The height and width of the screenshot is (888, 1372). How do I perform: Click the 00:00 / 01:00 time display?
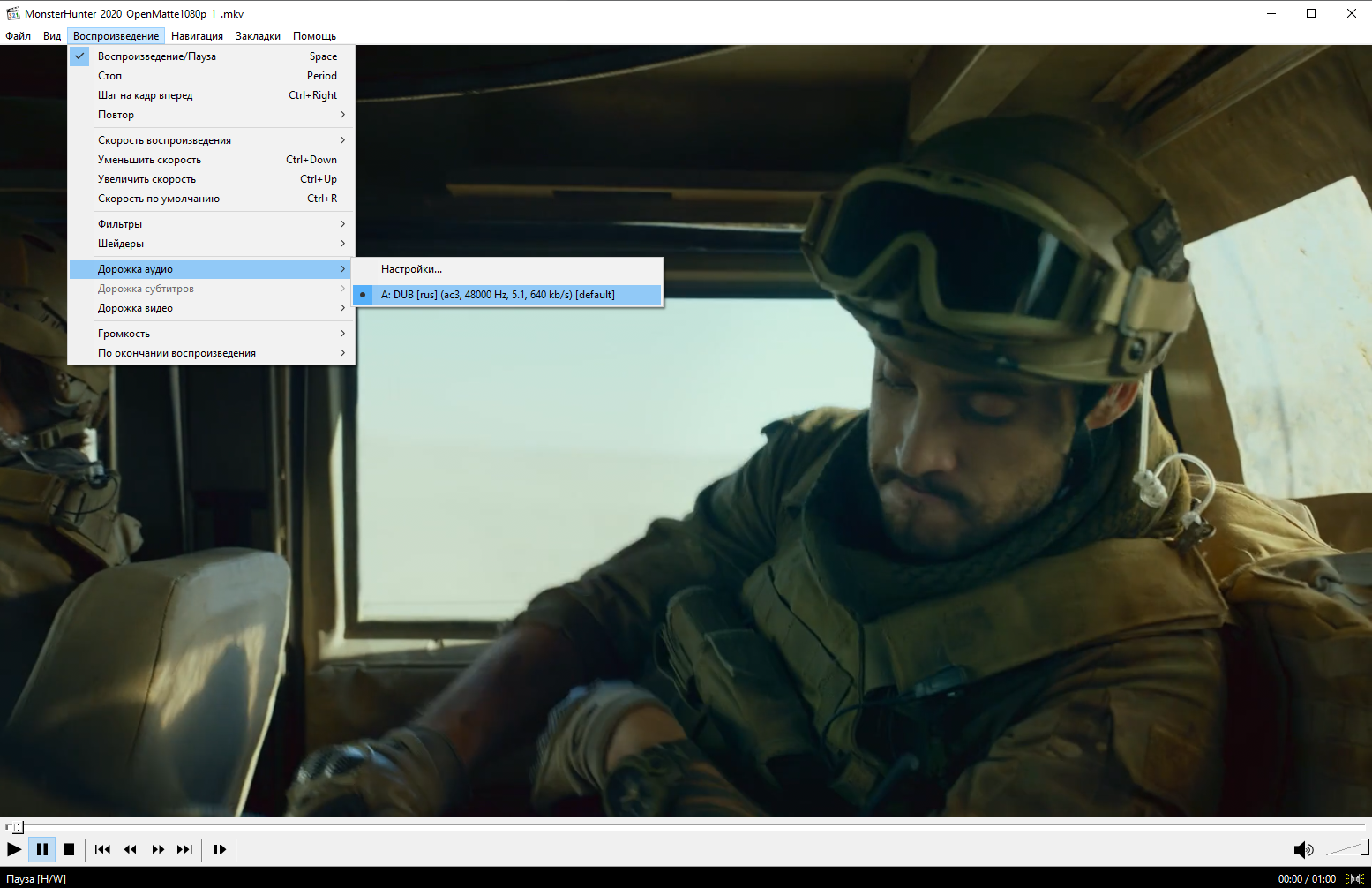point(1307,878)
